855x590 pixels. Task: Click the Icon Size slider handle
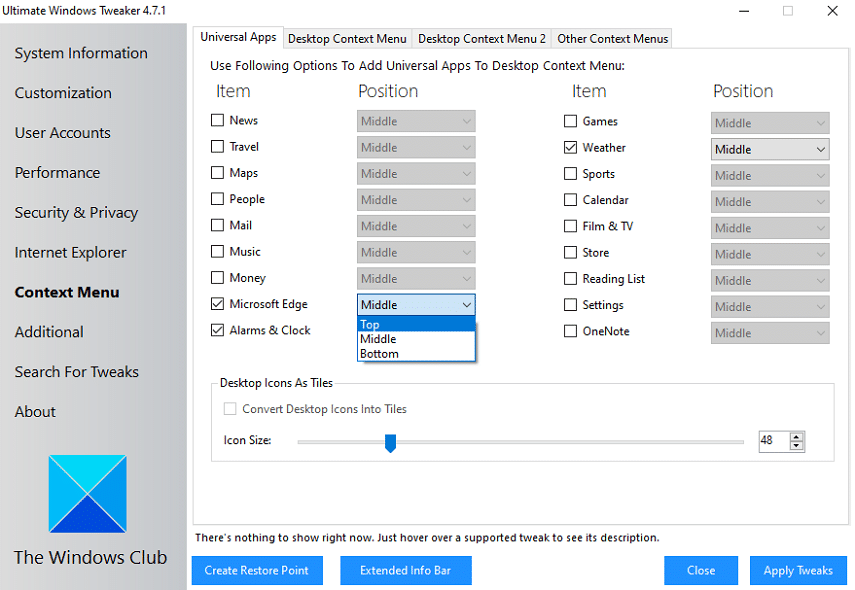pos(390,443)
